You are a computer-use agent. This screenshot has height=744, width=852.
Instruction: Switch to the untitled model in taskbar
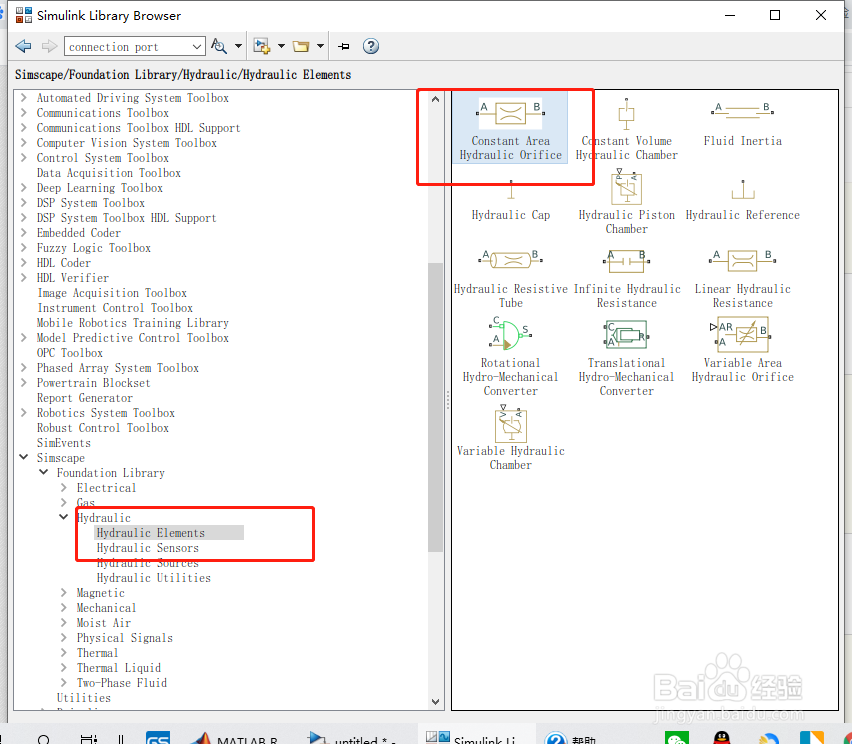click(352, 737)
